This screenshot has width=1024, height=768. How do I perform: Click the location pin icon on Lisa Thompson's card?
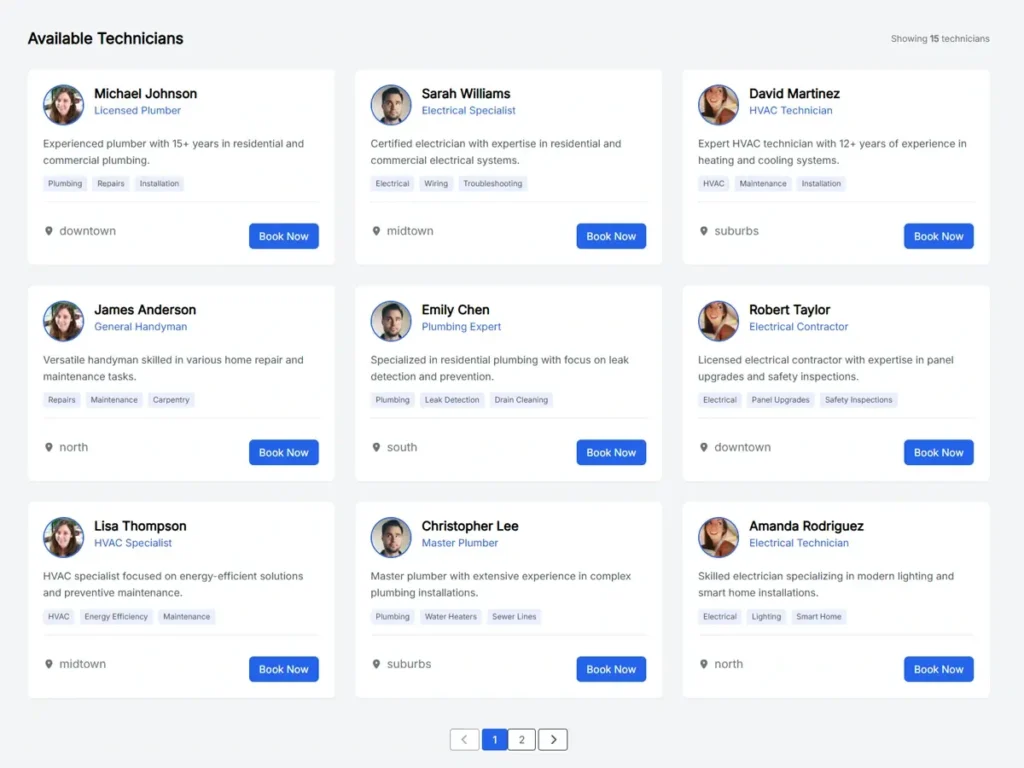49,664
